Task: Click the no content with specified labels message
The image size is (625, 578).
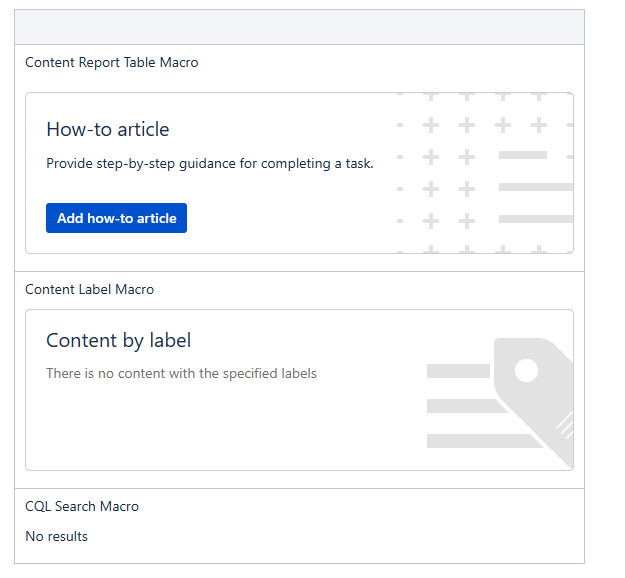Action: (x=181, y=373)
